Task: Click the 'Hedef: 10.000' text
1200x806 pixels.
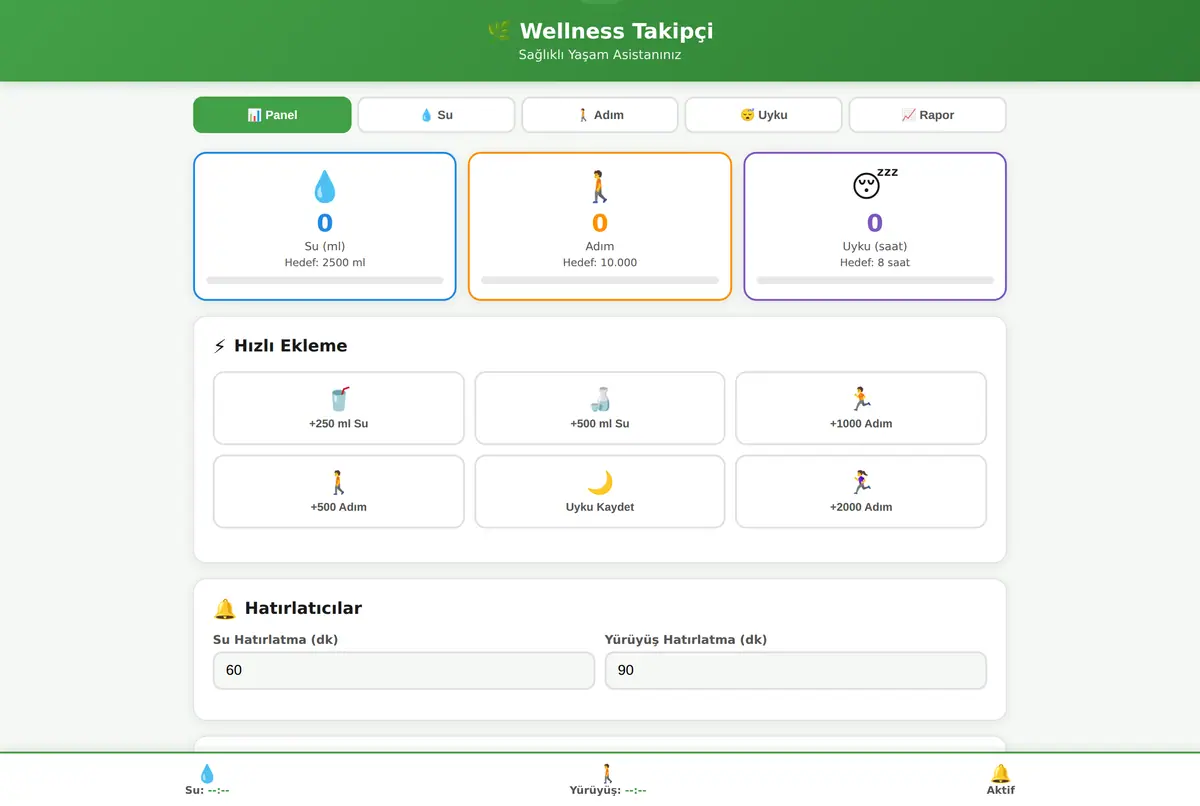Action: (600, 263)
